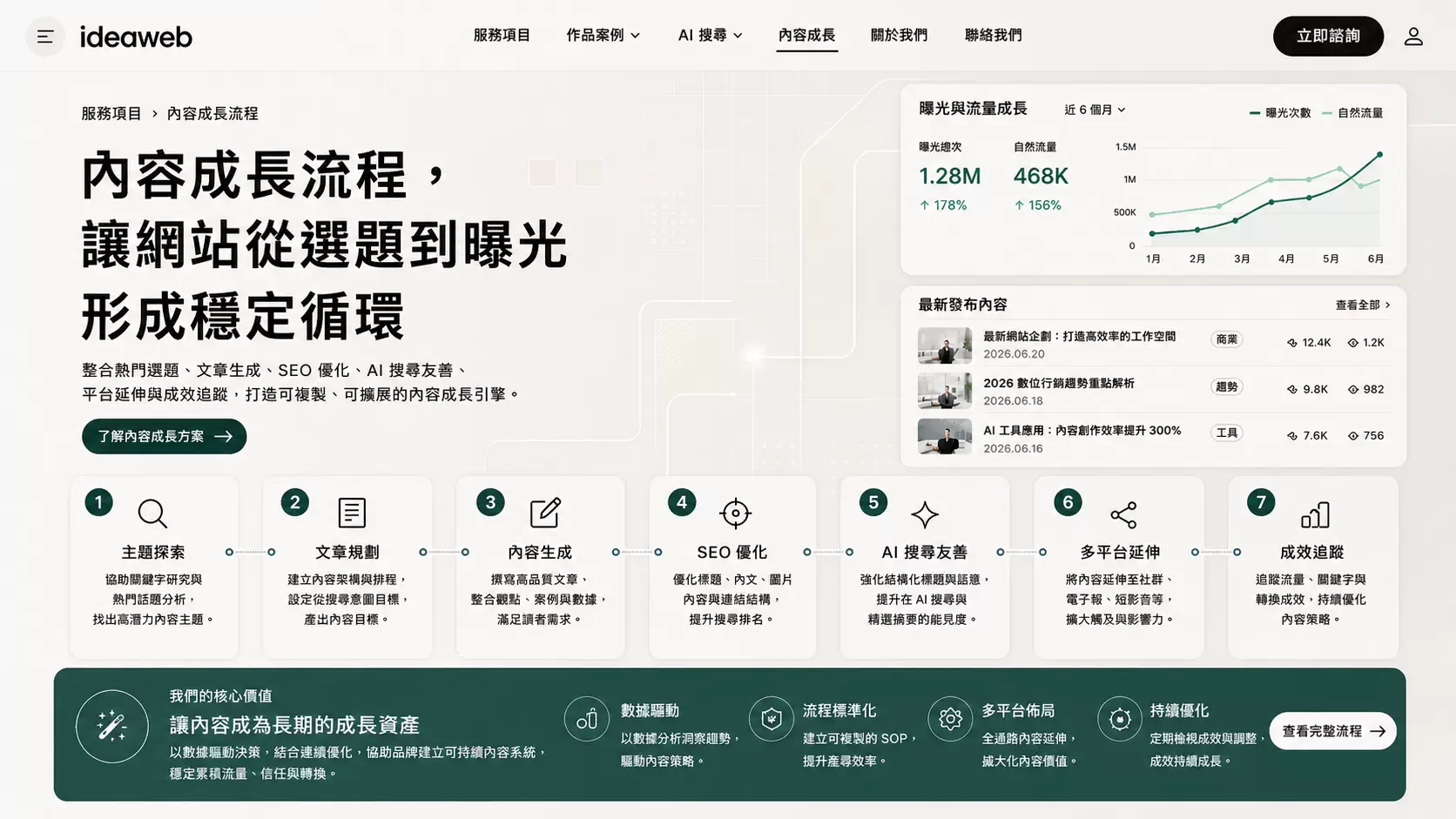1456x819 pixels.
Task: Click the share icon in 多平台延伸 card
Action: [x=1123, y=514]
